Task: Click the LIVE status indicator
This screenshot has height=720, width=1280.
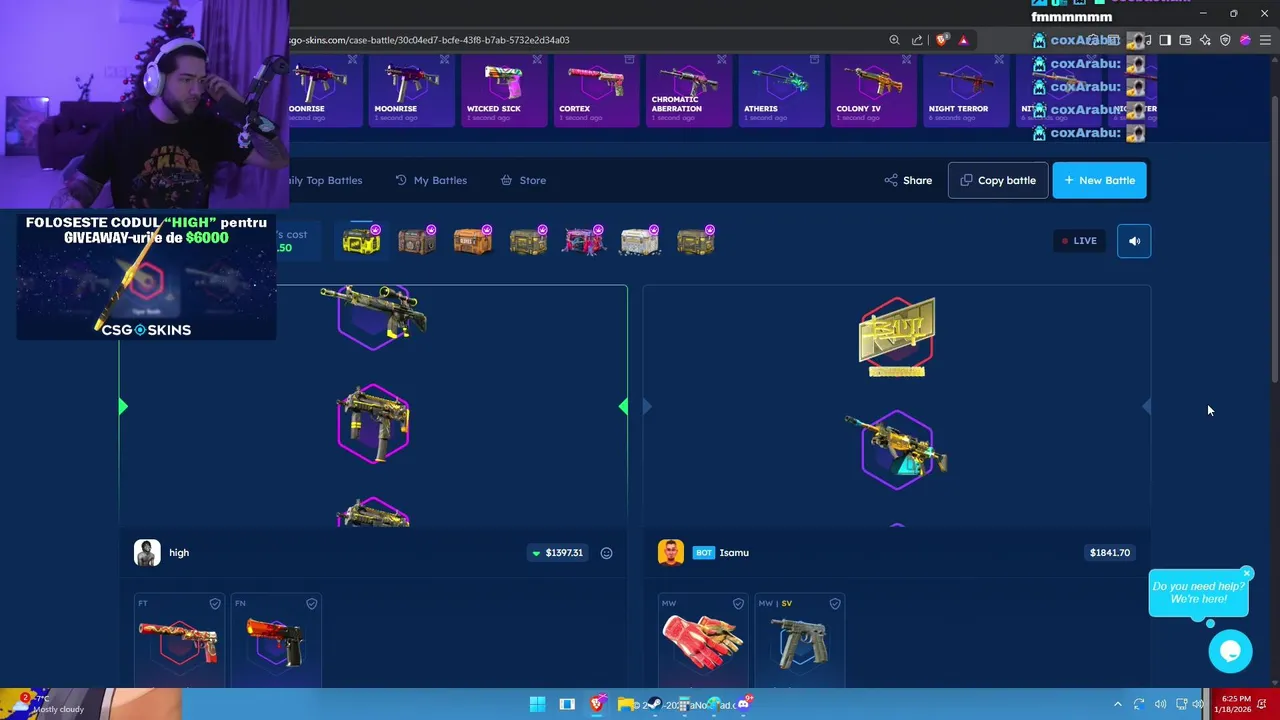Action: [1080, 241]
